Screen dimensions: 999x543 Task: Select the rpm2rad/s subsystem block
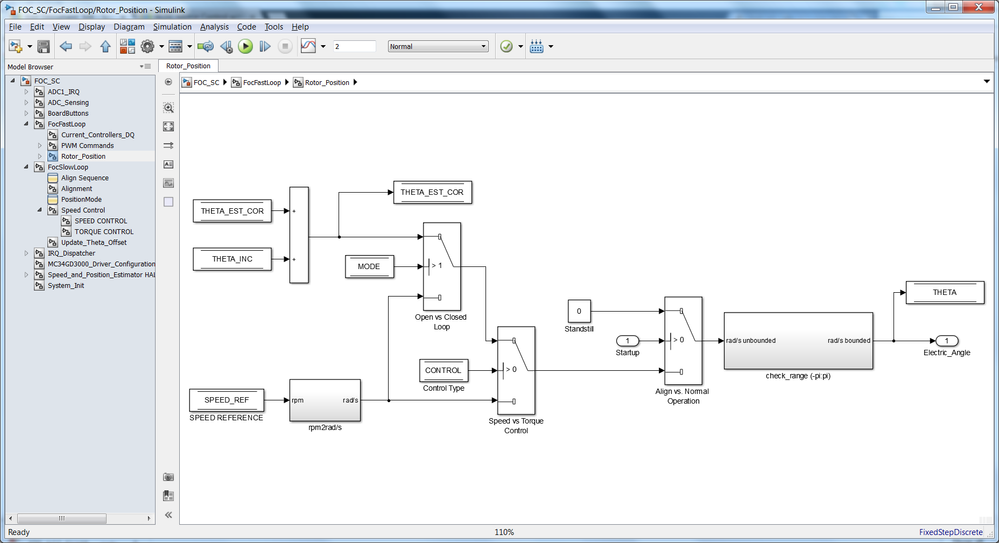tap(325, 400)
